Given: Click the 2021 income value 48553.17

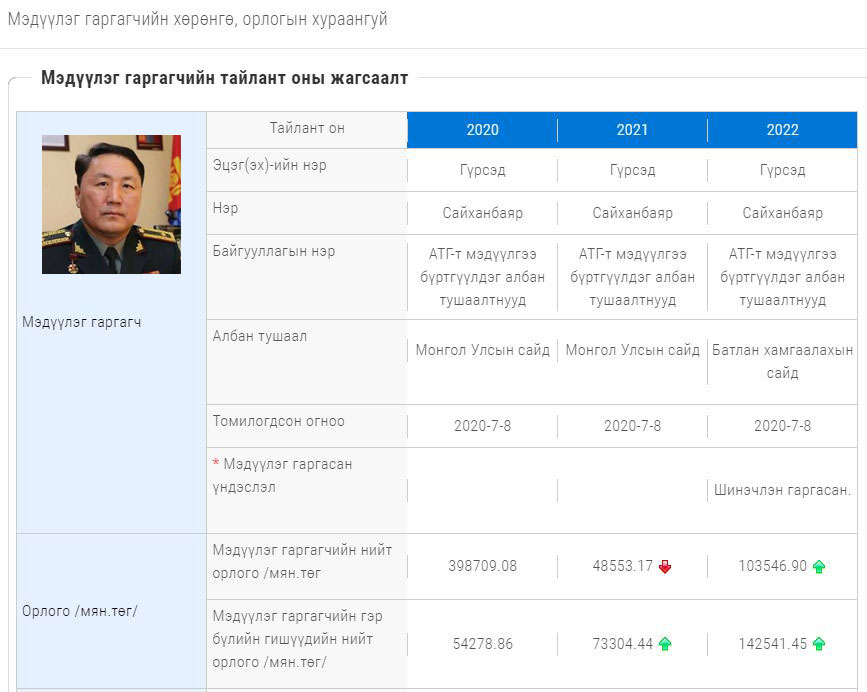Looking at the screenshot, I should click(x=623, y=567).
